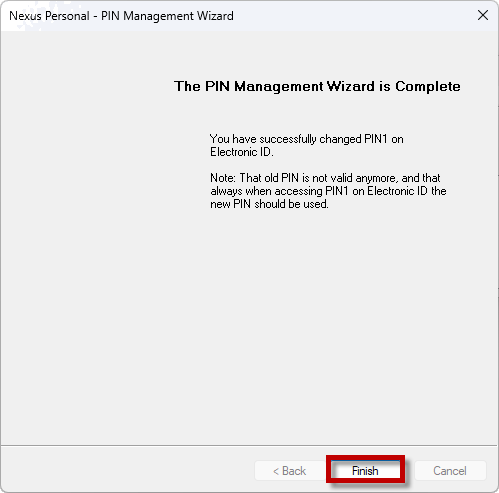Click the "You have successfully changed" line

point(285,139)
